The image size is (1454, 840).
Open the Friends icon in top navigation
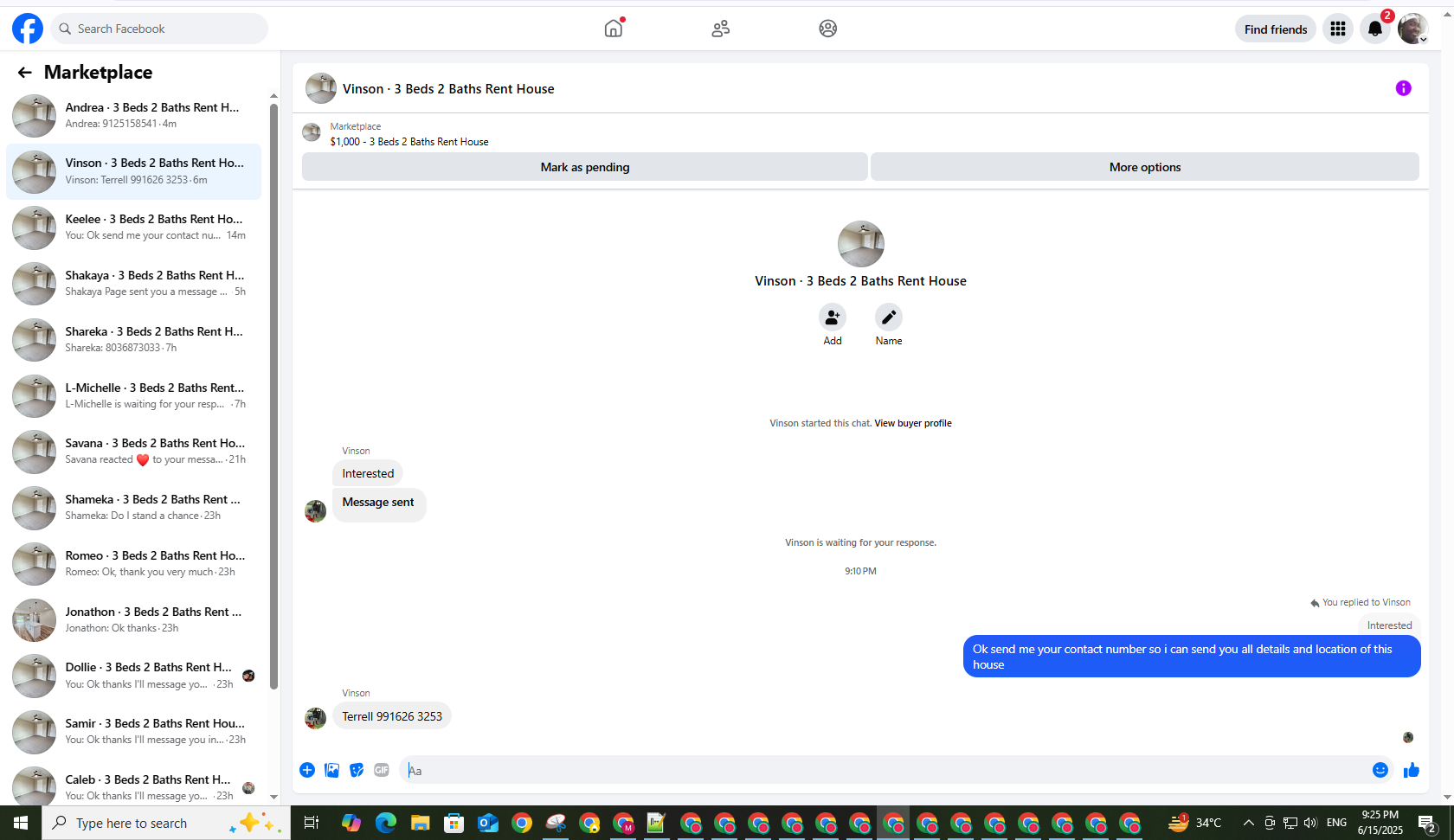coord(721,29)
